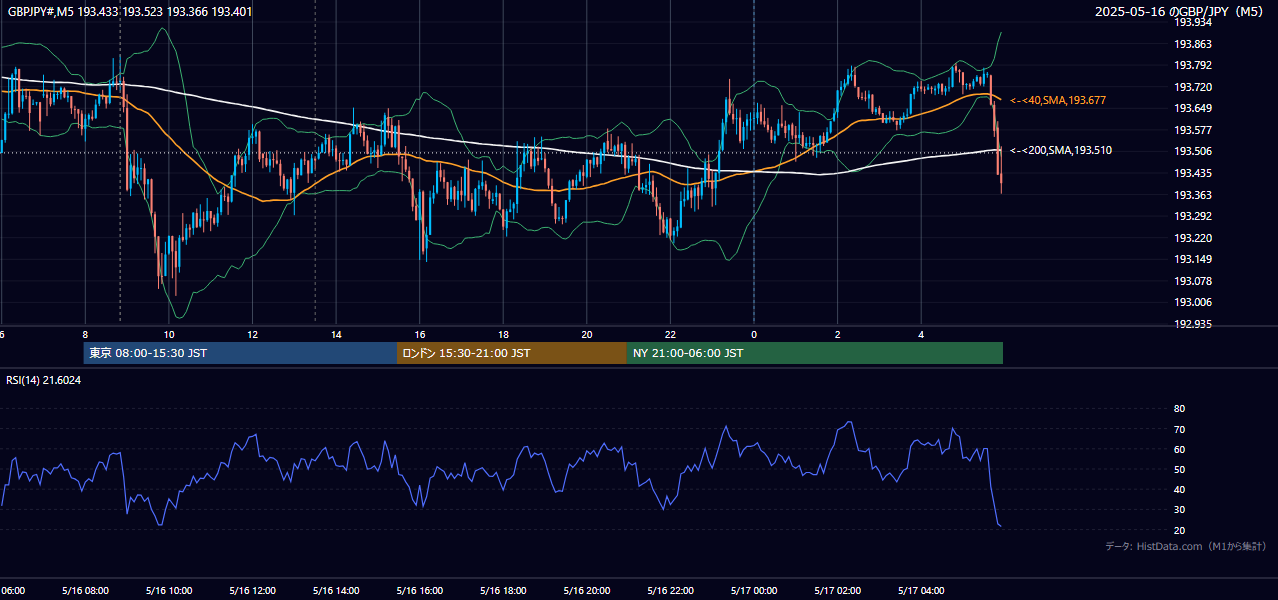Click price axis label 193.649

point(1193,109)
